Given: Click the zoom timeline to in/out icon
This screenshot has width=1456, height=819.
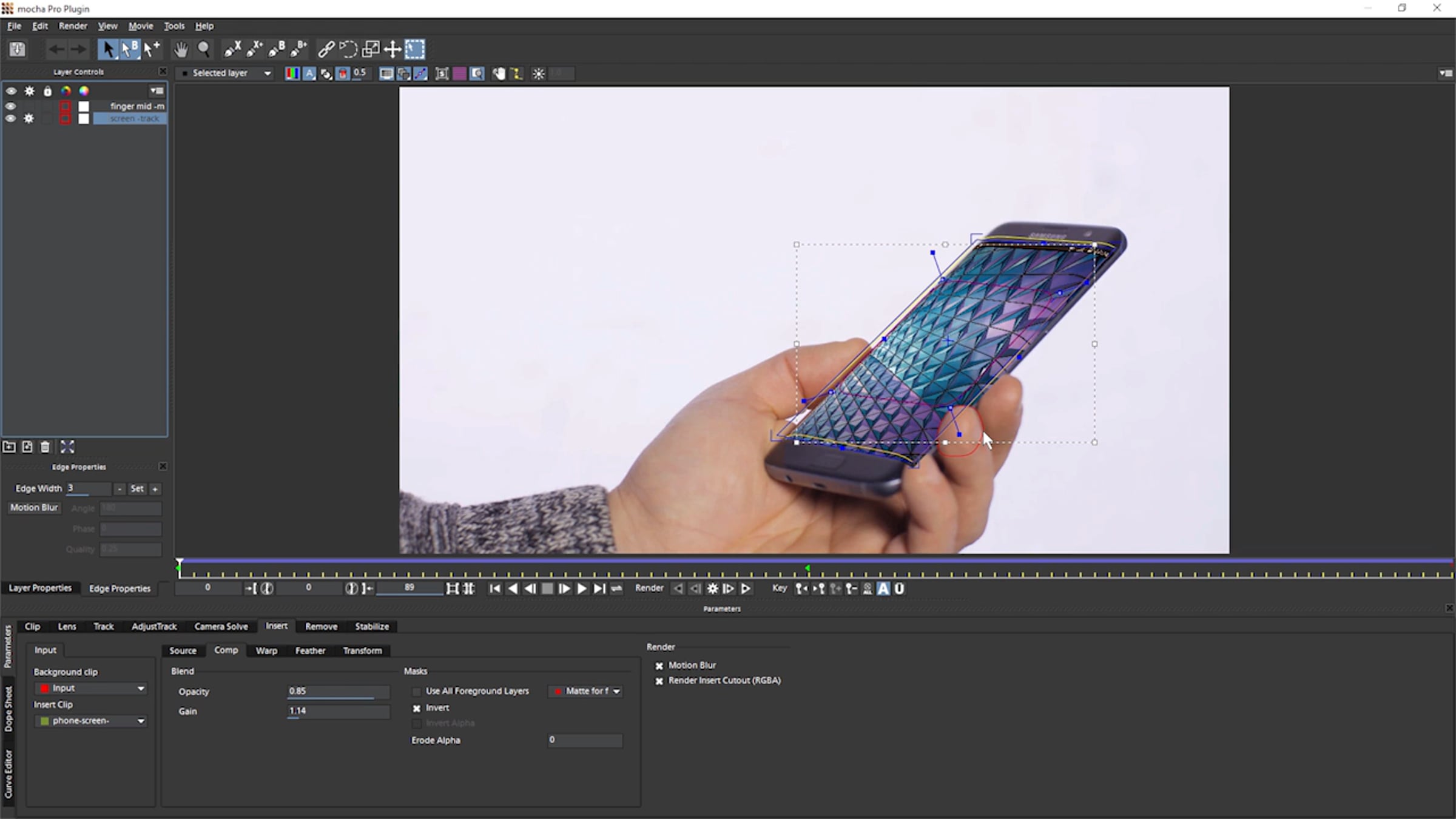Looking at the screenshot, I should coord(453,588).
